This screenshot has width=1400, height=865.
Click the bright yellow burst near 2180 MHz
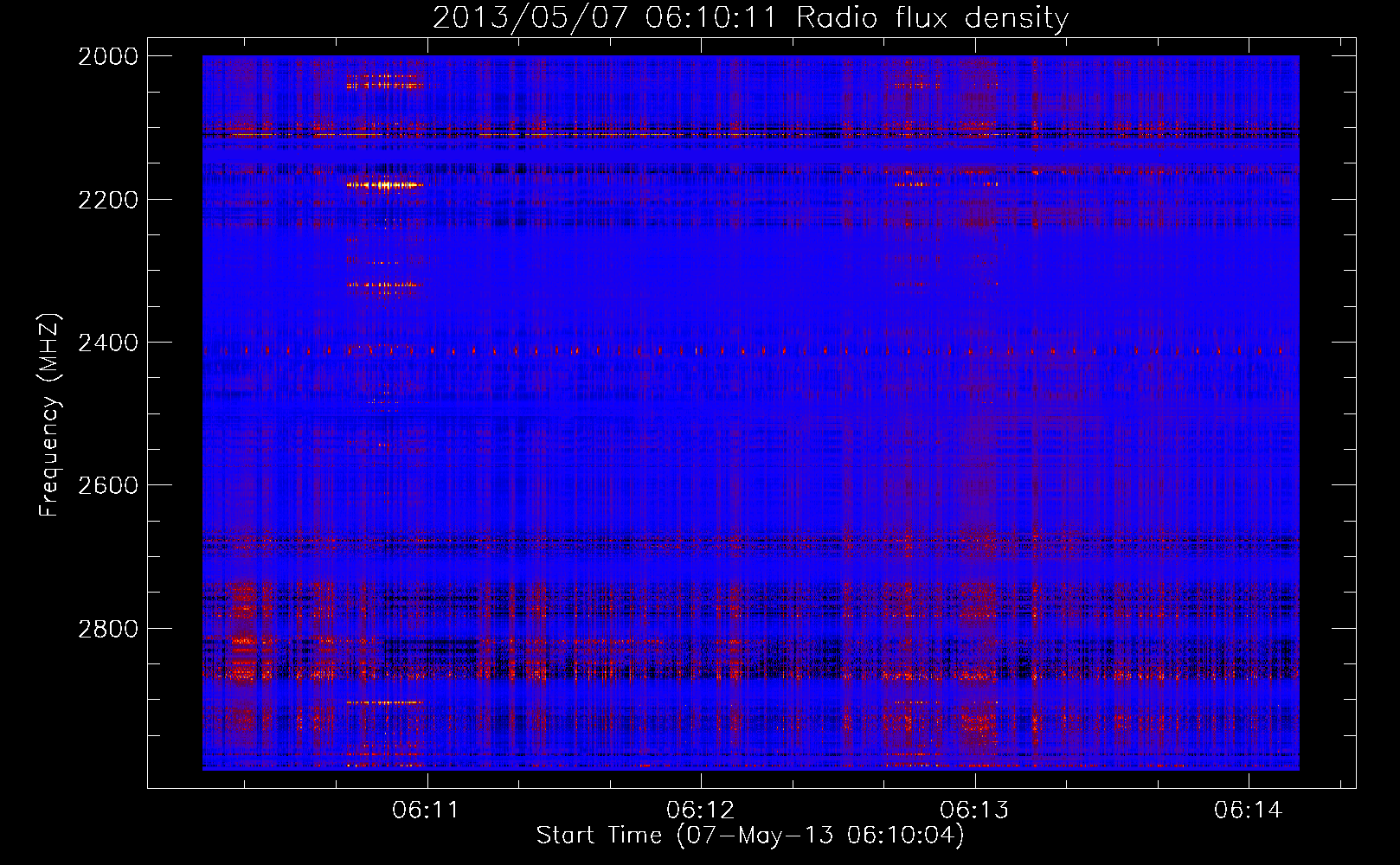(x=386, y=184)
